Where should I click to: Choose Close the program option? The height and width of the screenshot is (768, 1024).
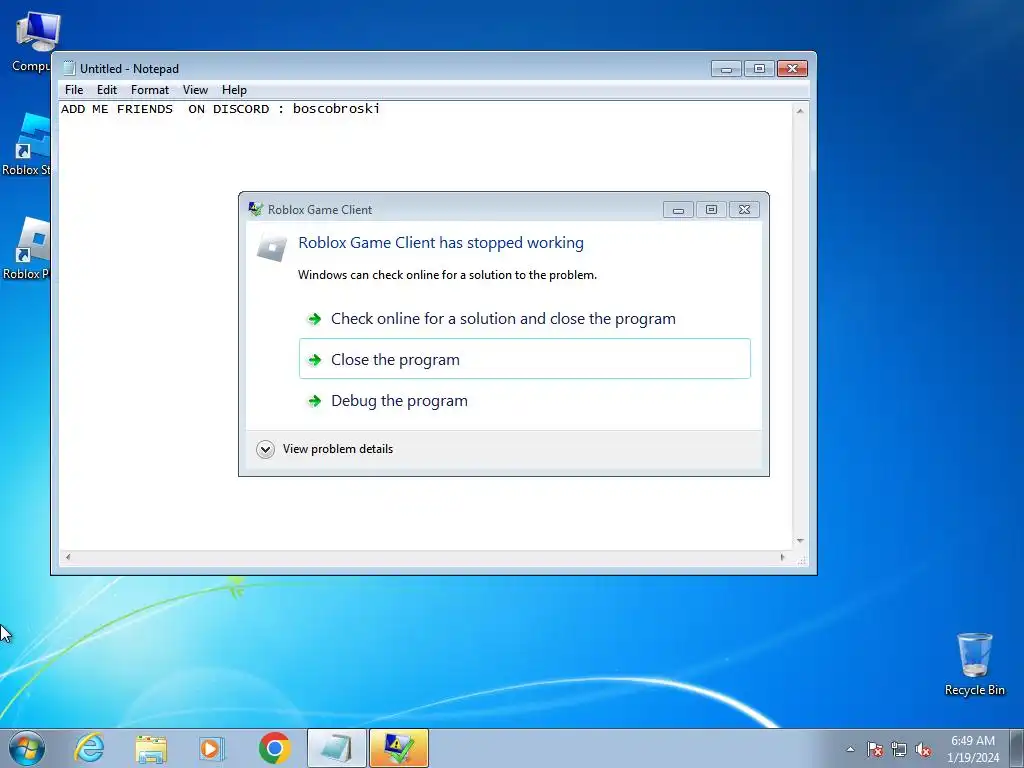click(x=524, y=359)
